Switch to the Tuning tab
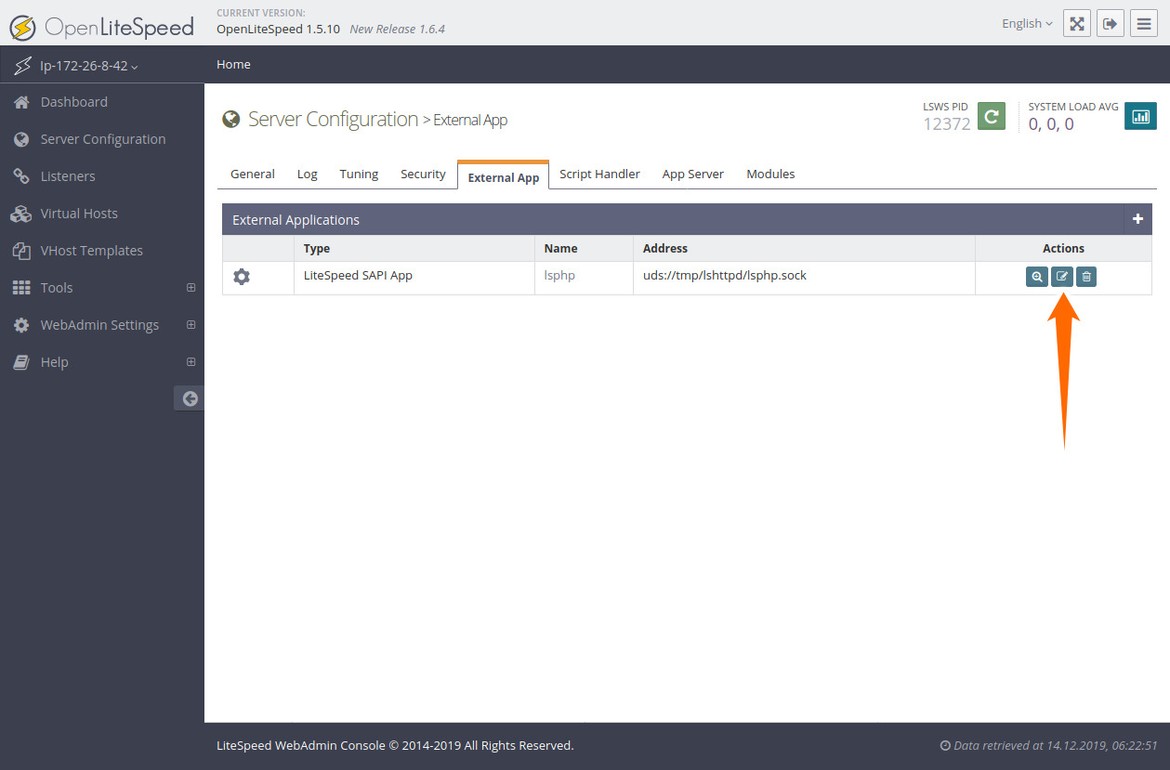Image resolution: width=1170 pixels, height=770 pixels. 359,174
